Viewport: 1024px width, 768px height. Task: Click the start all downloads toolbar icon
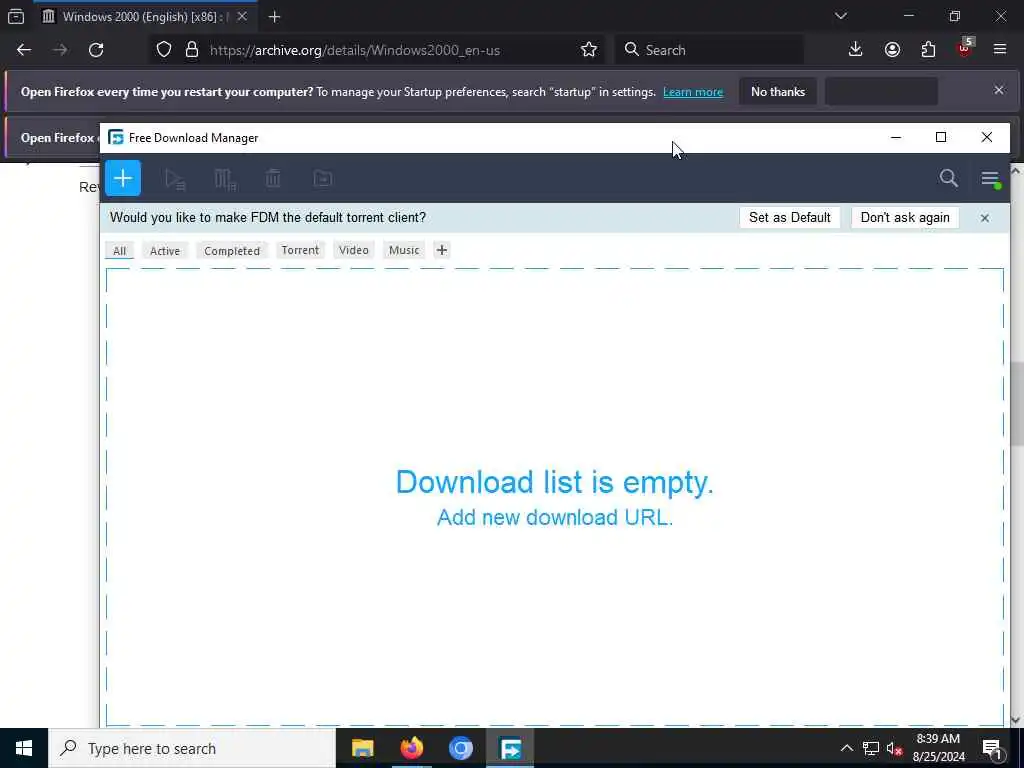pos(174,178)
